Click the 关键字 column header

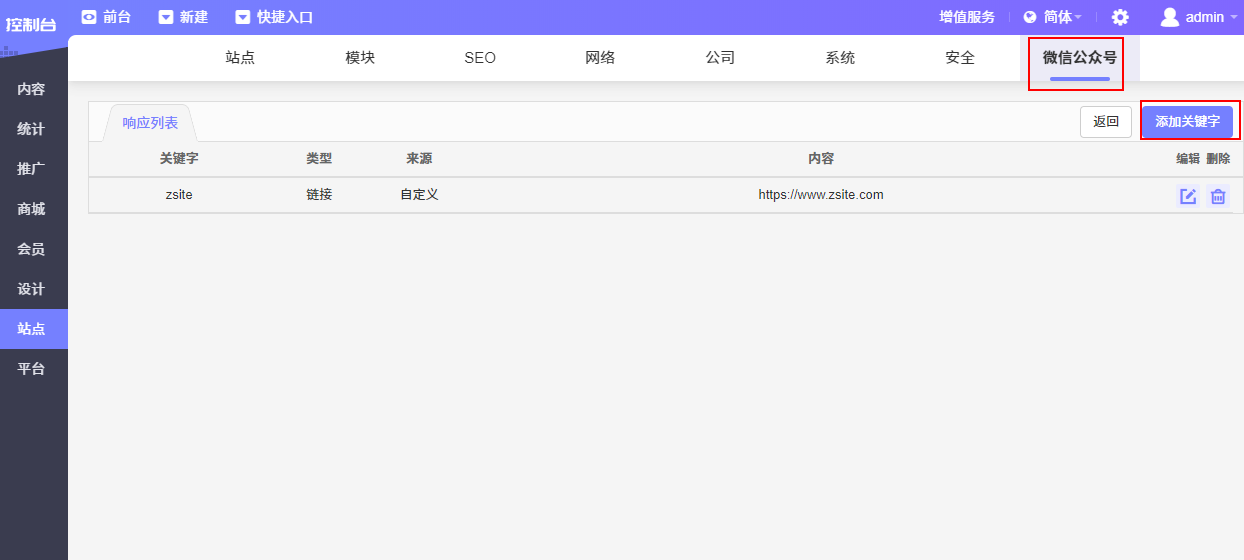tap(179, 159)
